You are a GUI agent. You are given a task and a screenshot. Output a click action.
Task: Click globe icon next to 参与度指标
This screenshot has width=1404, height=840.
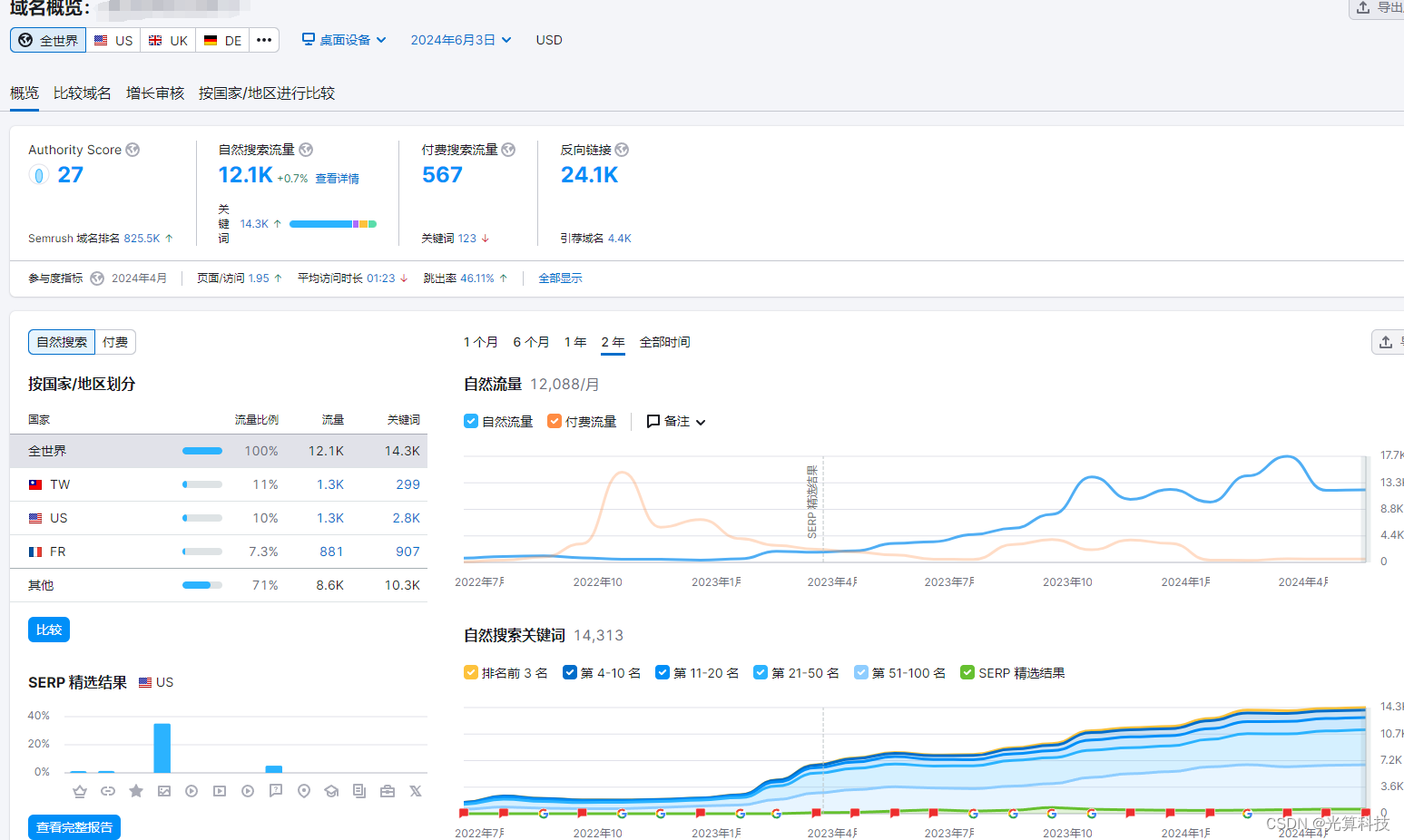97,278
